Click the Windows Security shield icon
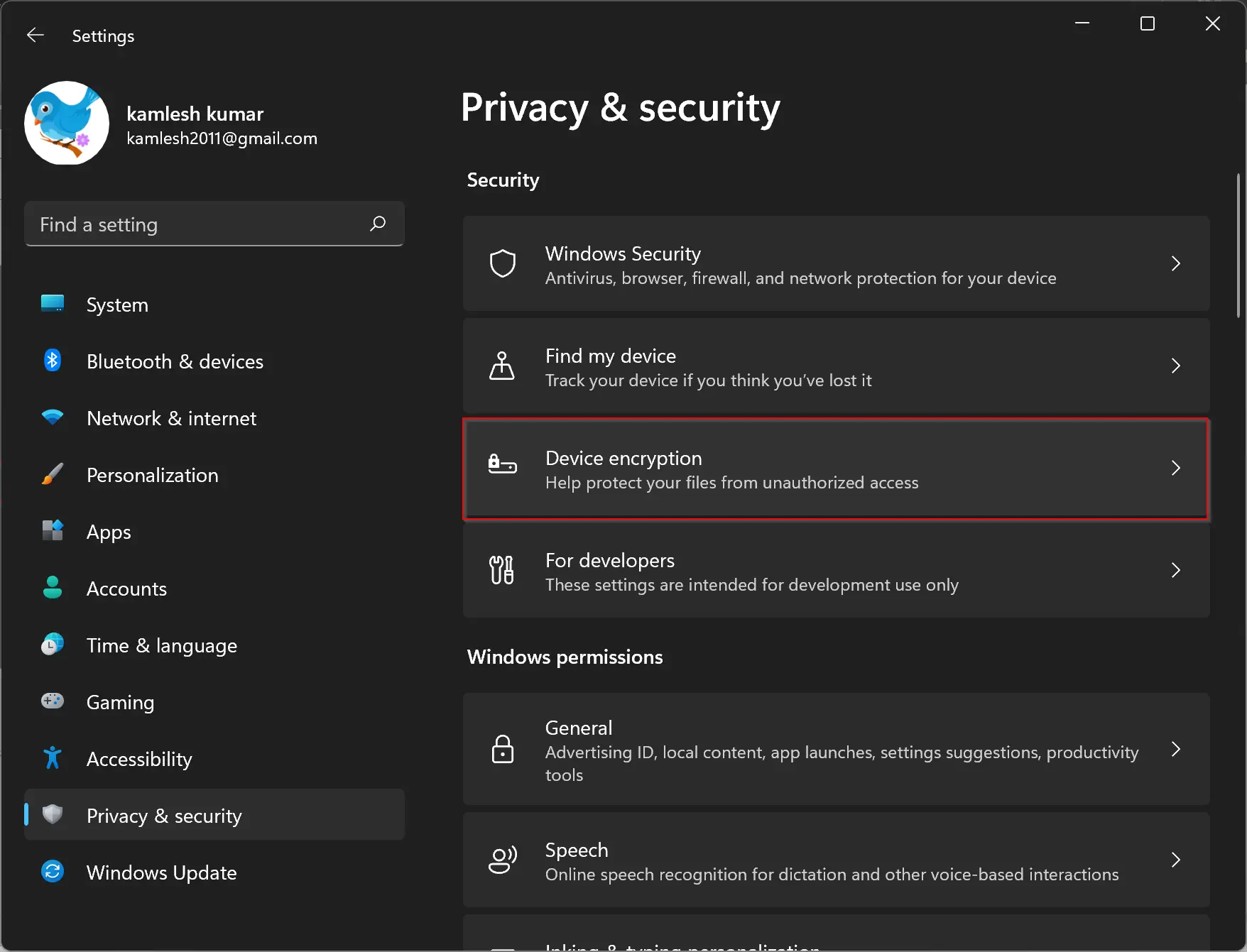The height and width of the screenshot is (952, 1247). pos(503,263)
